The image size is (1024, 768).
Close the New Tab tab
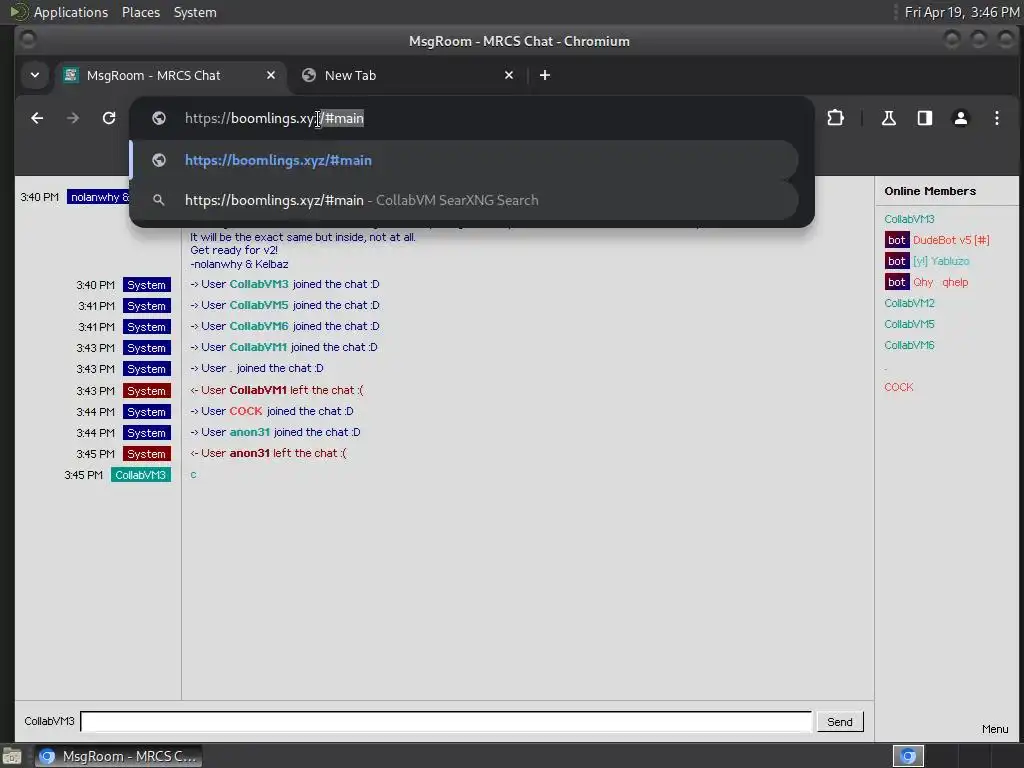point(509,75)
